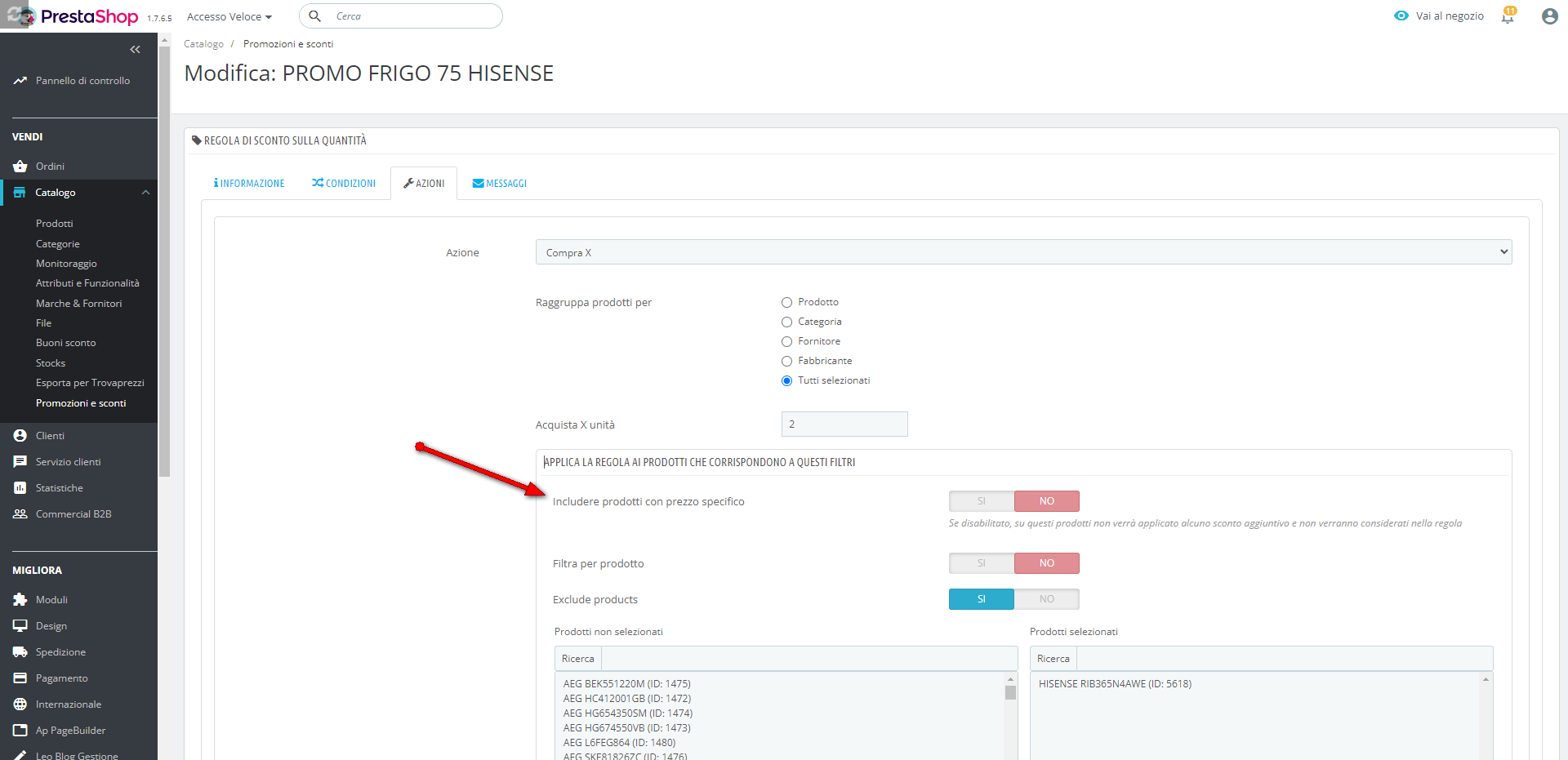The image size is (1568, 760).
Task: Switch to the Messaggi tab
Action: tap(500, 184)
